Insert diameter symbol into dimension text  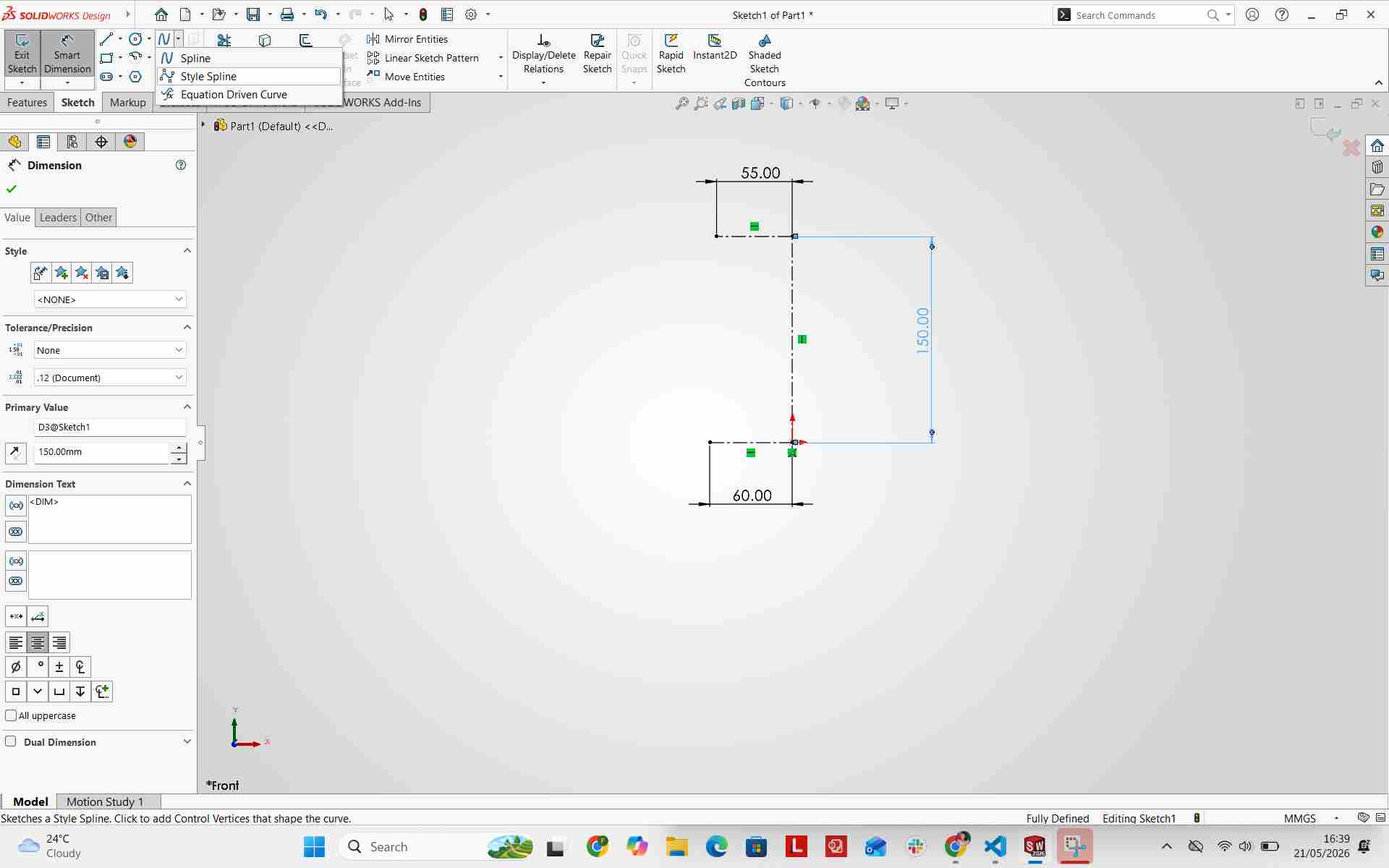[15, 667]
